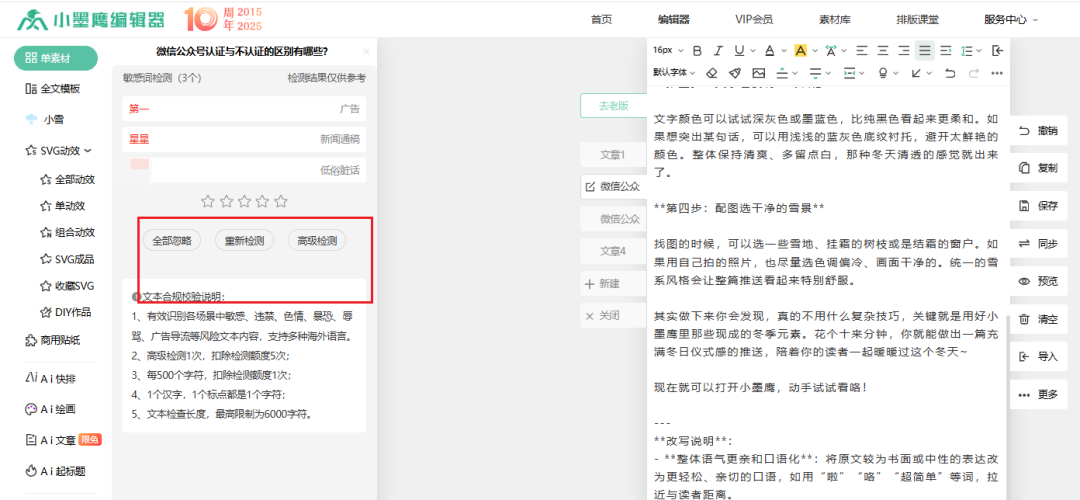Select the format painter brush
Screen dimensions: 1080x500
click(x=735, y=72)
